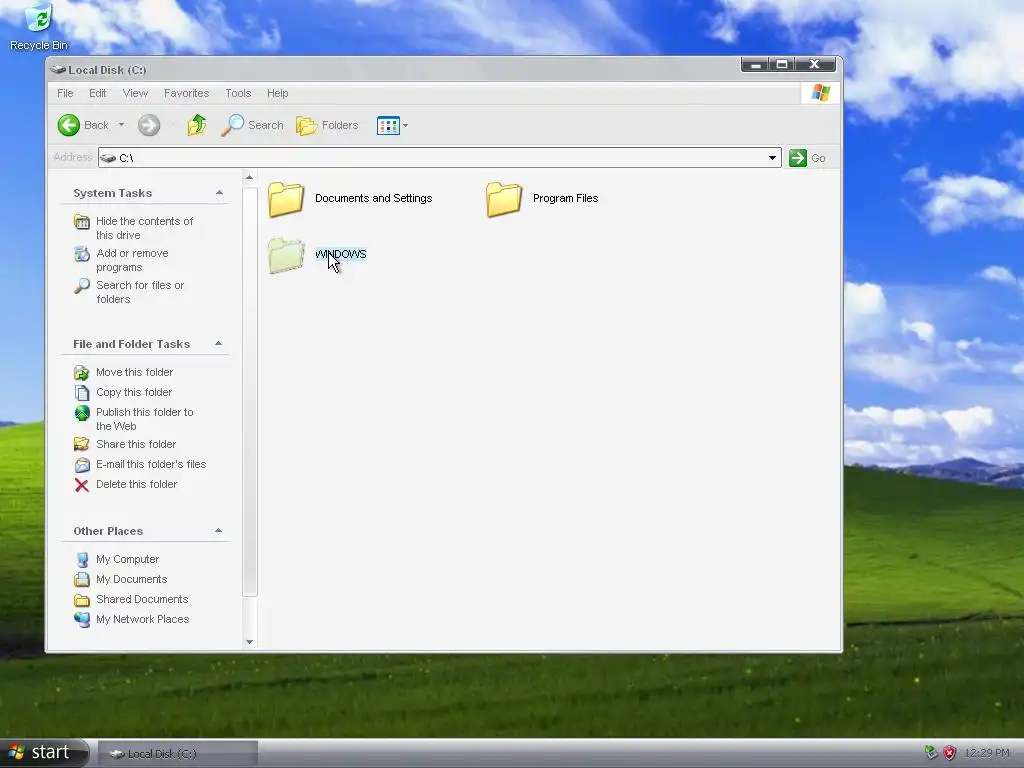Click the Move this folder icon

point(82,372)
